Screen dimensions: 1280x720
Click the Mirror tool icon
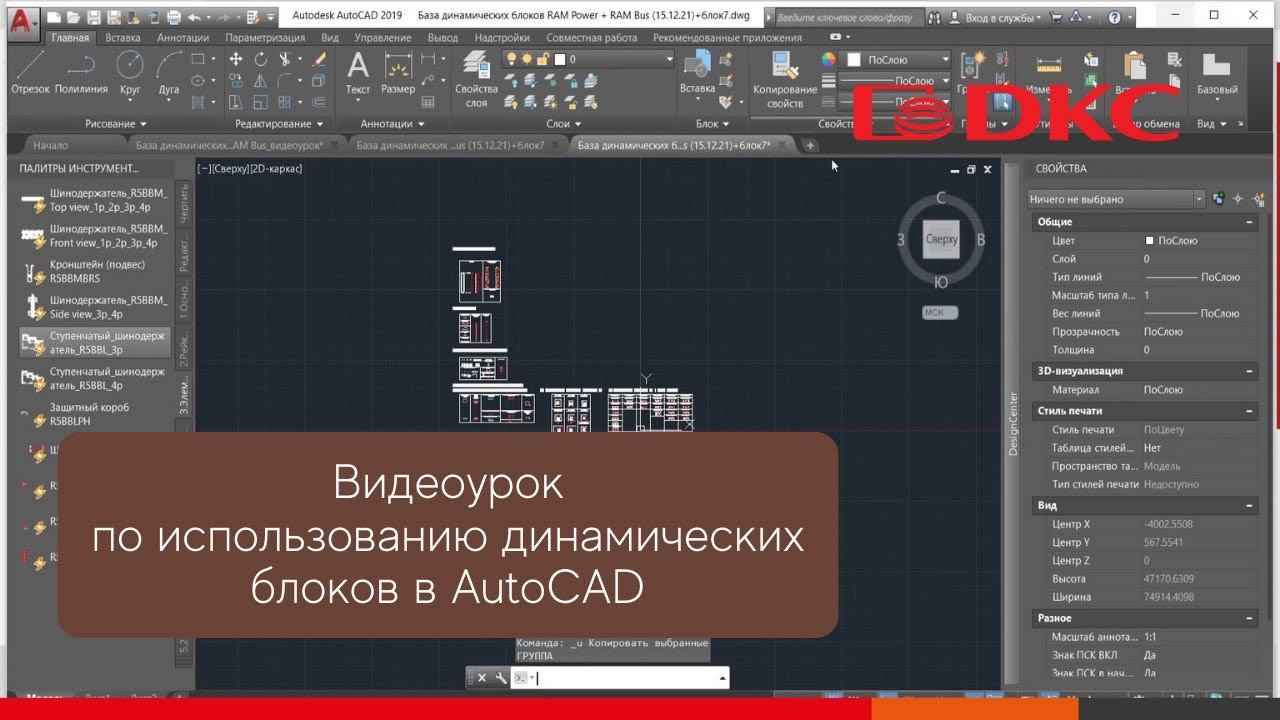261,81
